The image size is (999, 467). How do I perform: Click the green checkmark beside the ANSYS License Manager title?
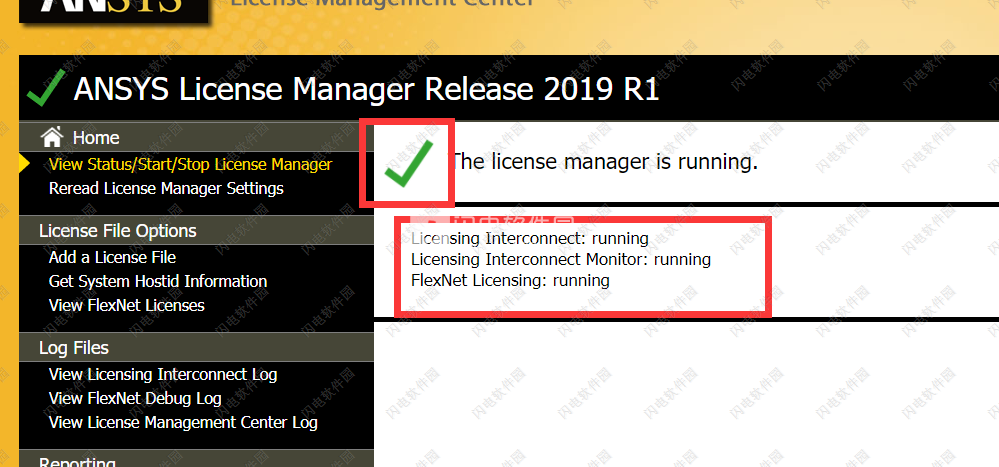(x=46, y=89)
